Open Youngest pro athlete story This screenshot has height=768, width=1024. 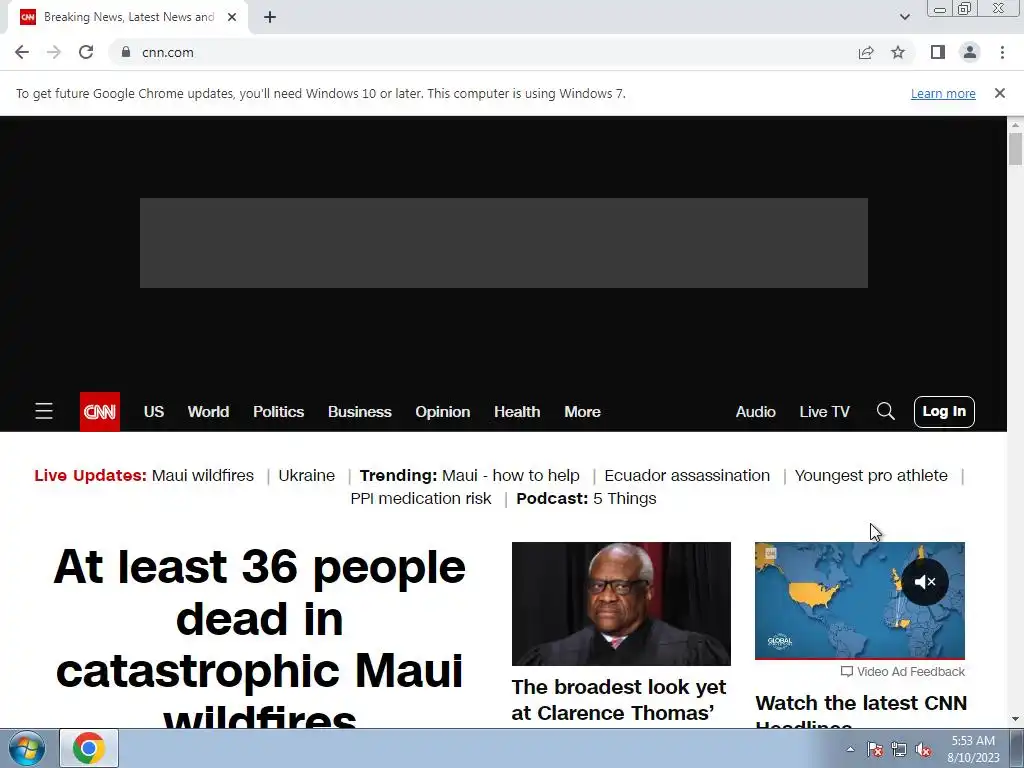coord(871,475)
